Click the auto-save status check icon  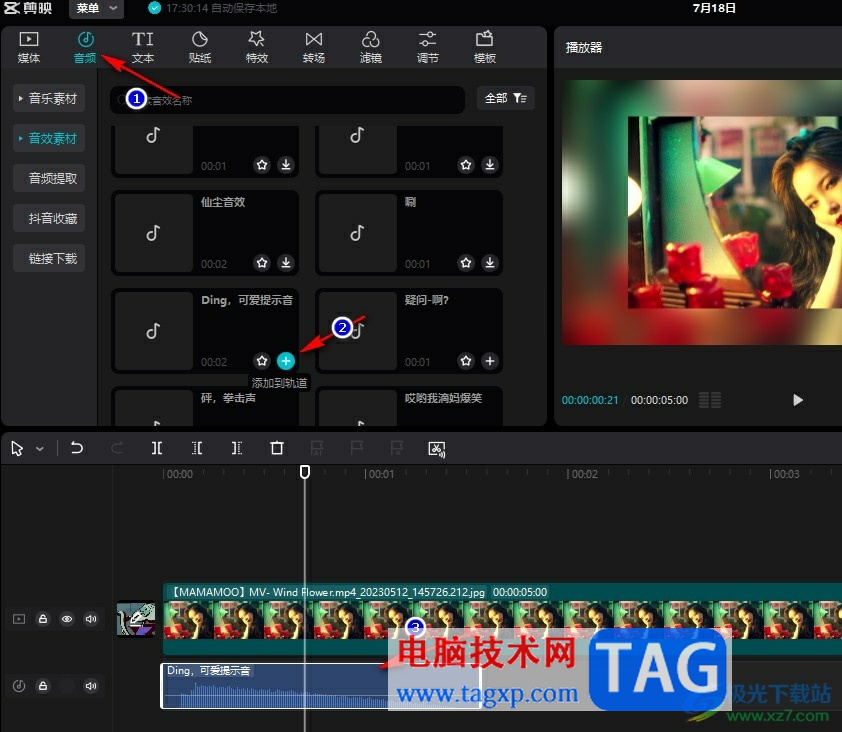pyautogui.click(x=154, y=8)
